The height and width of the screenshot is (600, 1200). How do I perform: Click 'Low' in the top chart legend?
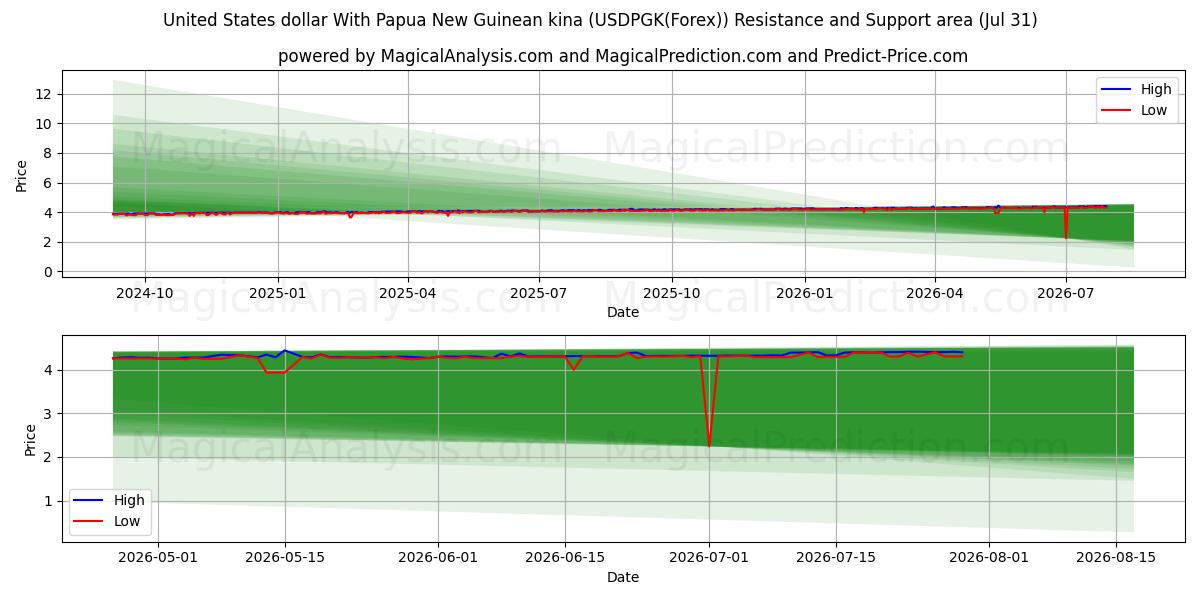[1154, 110]
